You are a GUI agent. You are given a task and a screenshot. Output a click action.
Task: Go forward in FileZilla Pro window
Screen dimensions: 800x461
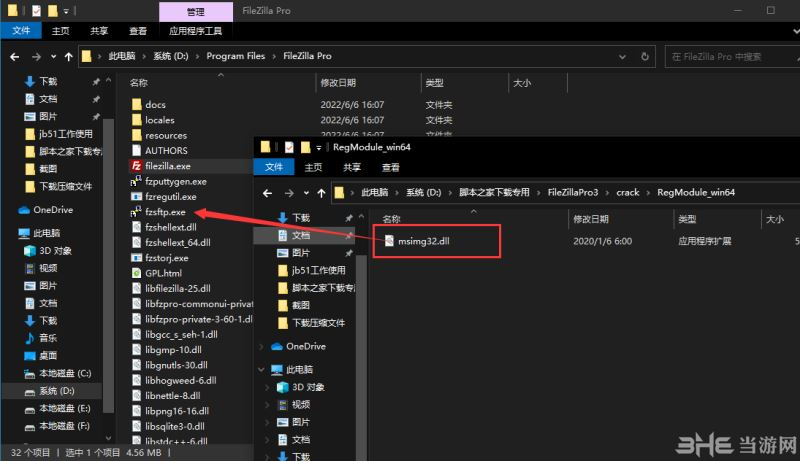36,57
